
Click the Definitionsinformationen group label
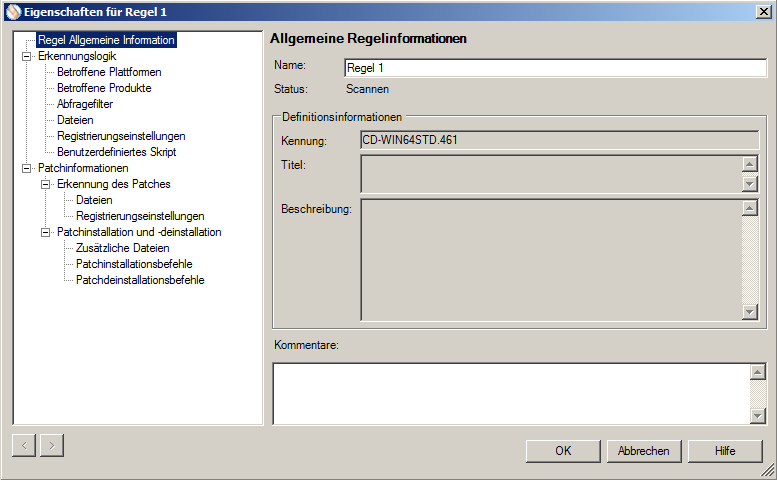342,117
